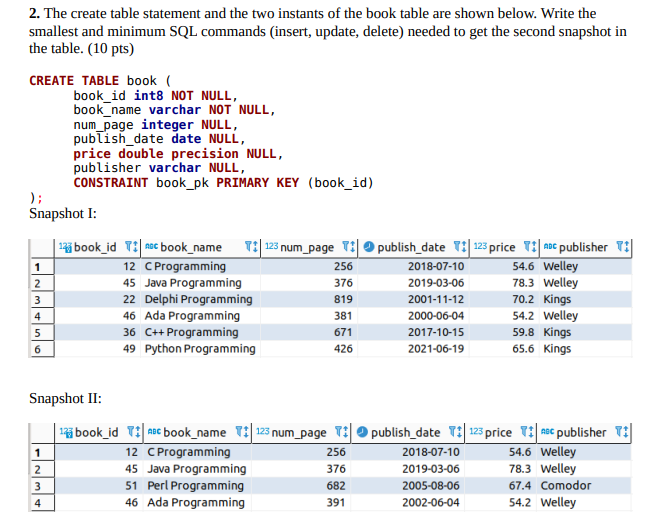Click the num_page cell '426'
Screen dimensions: 668x525
coord(309,349)
